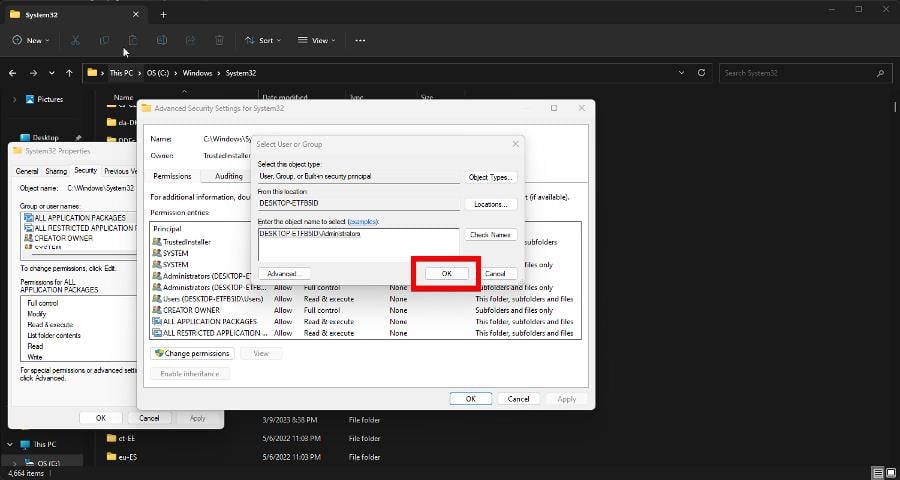
Task: Sort by the Name column header
Action: click(x=123, y=97)
